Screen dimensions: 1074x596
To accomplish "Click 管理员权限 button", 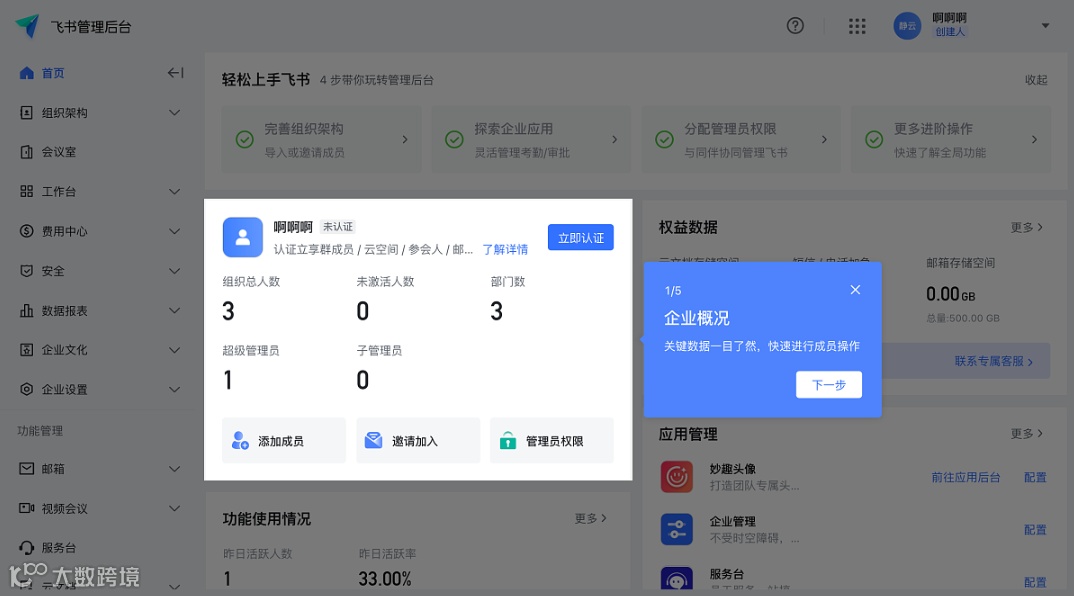I will coord(551,440).
